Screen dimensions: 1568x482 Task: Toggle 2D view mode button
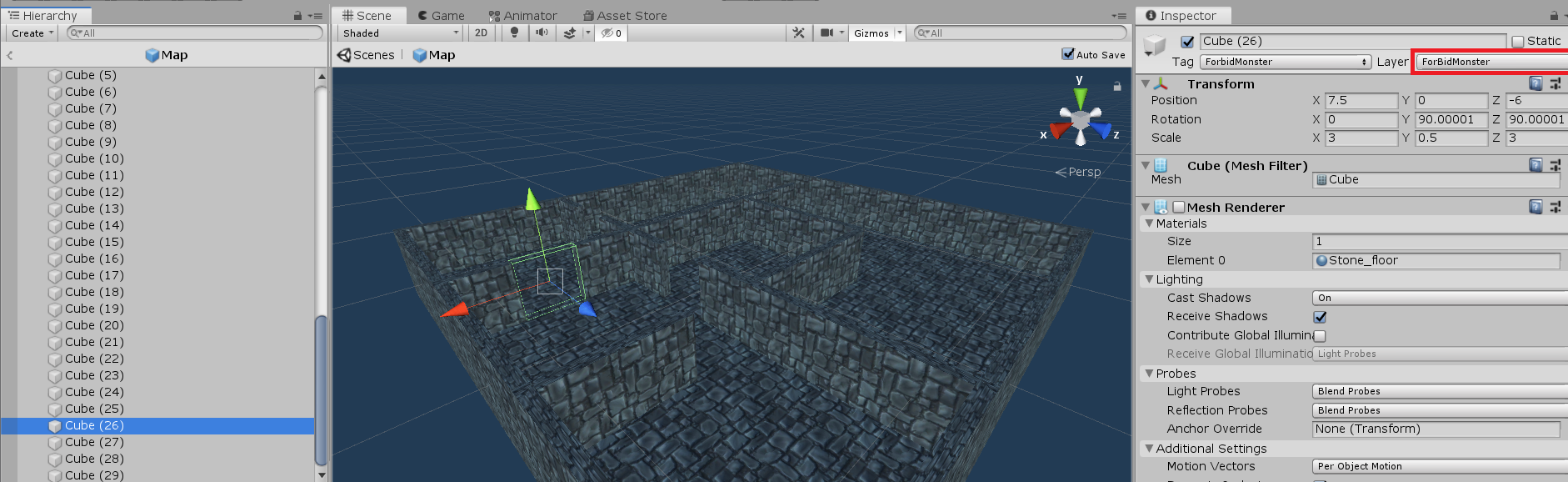click(481, 33)
